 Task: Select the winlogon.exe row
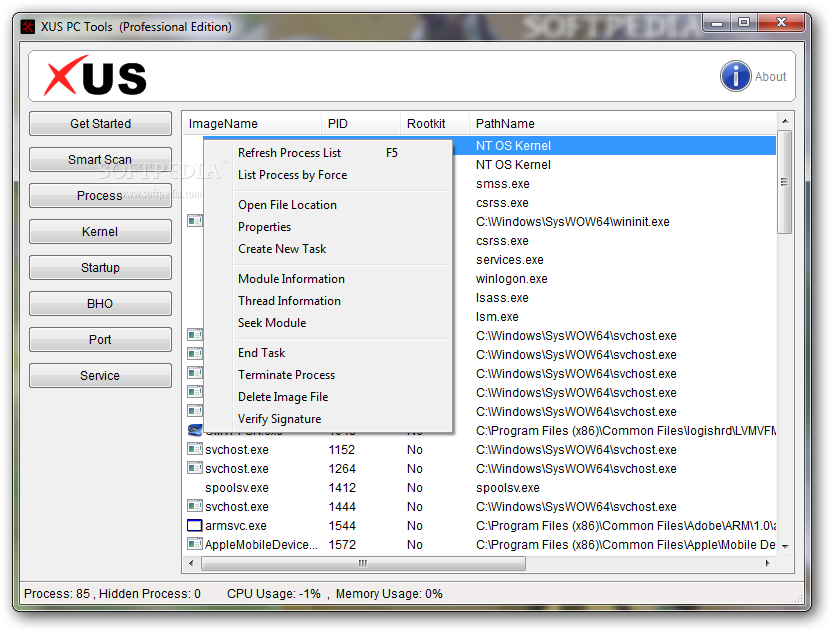click(512, 279)
